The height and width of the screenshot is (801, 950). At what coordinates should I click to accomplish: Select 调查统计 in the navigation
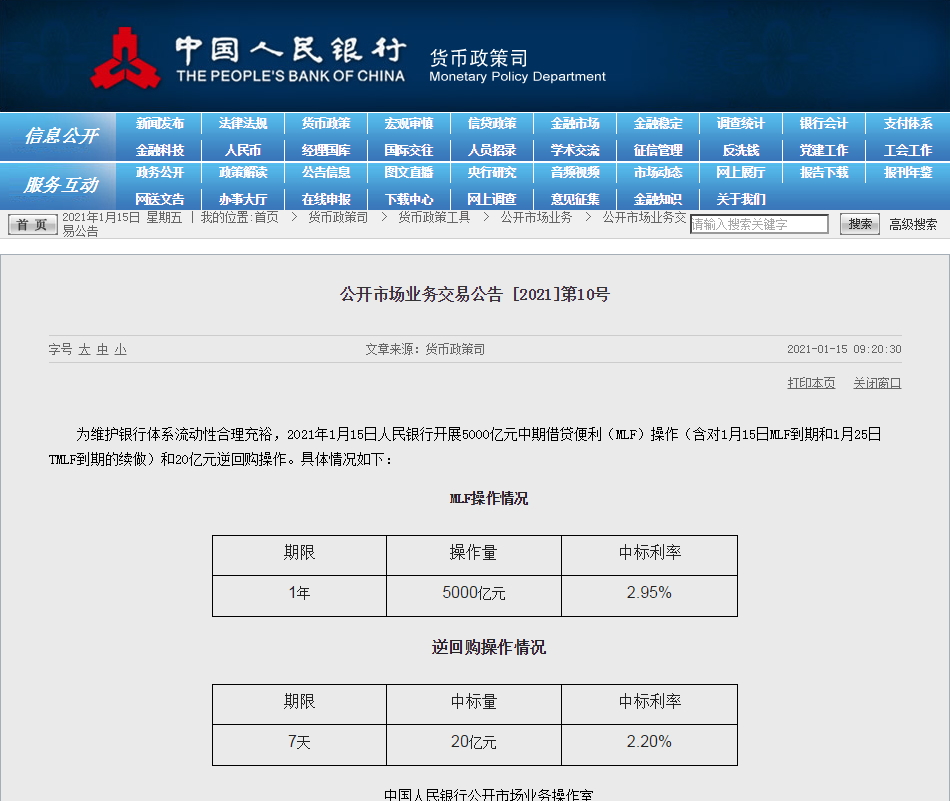click(x=741, y=124)
